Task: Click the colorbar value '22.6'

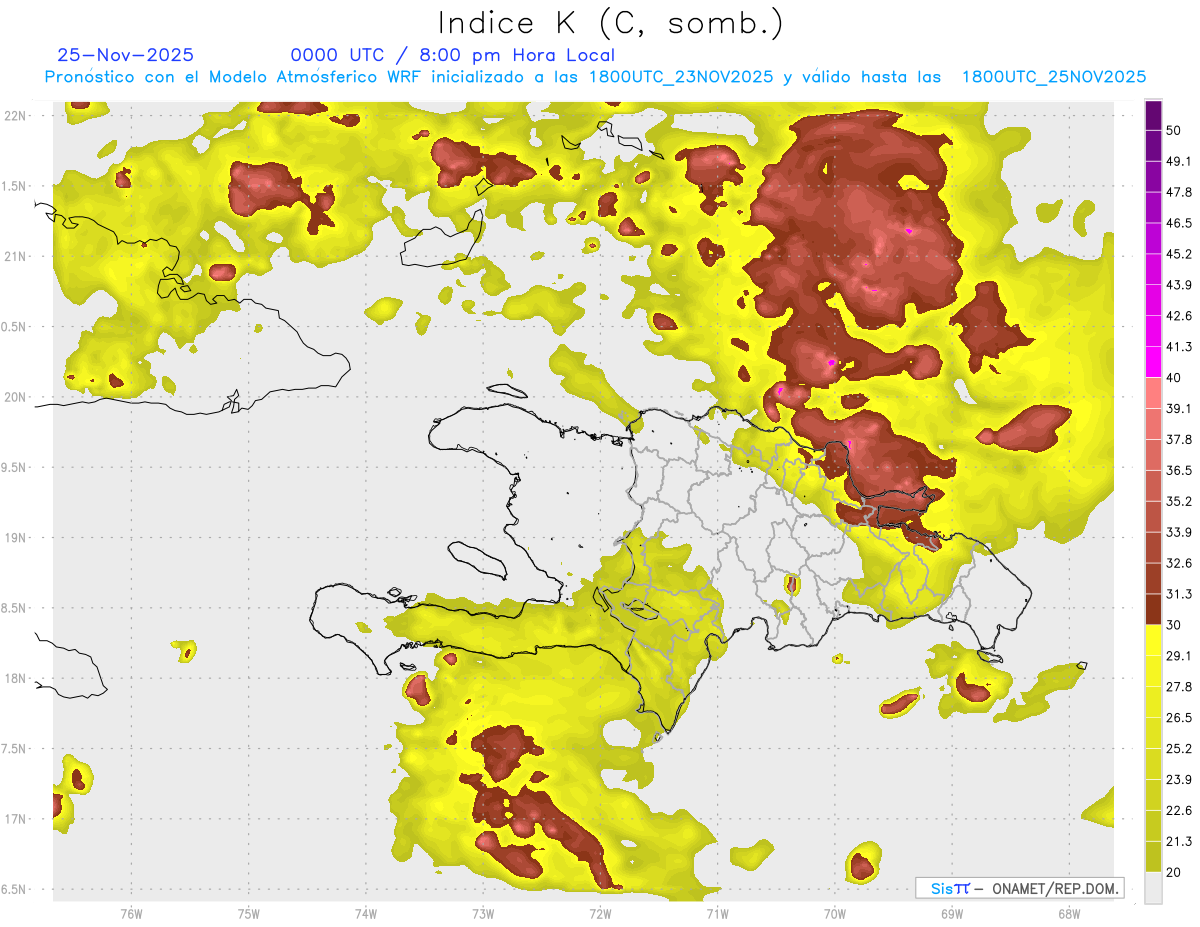Action: [x=1179, y=810]
